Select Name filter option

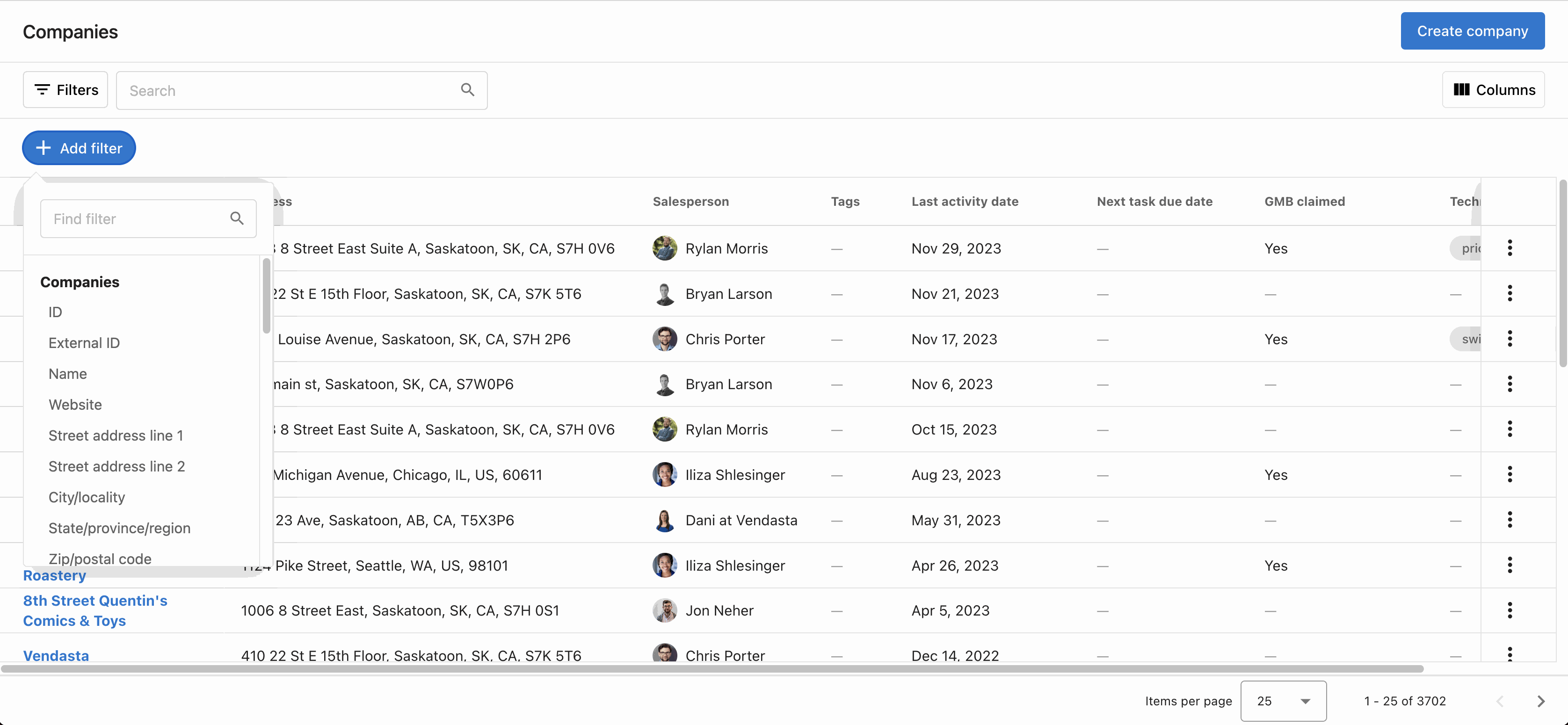[x=67, y=374]
